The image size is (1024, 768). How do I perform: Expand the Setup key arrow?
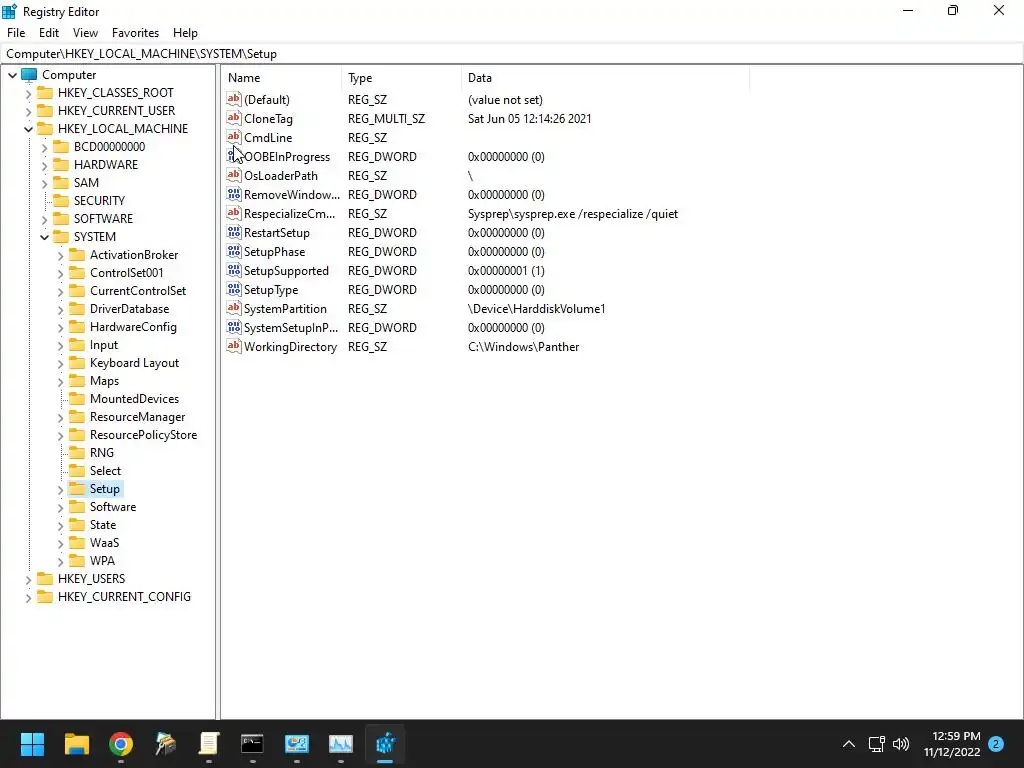coord(61,489)
